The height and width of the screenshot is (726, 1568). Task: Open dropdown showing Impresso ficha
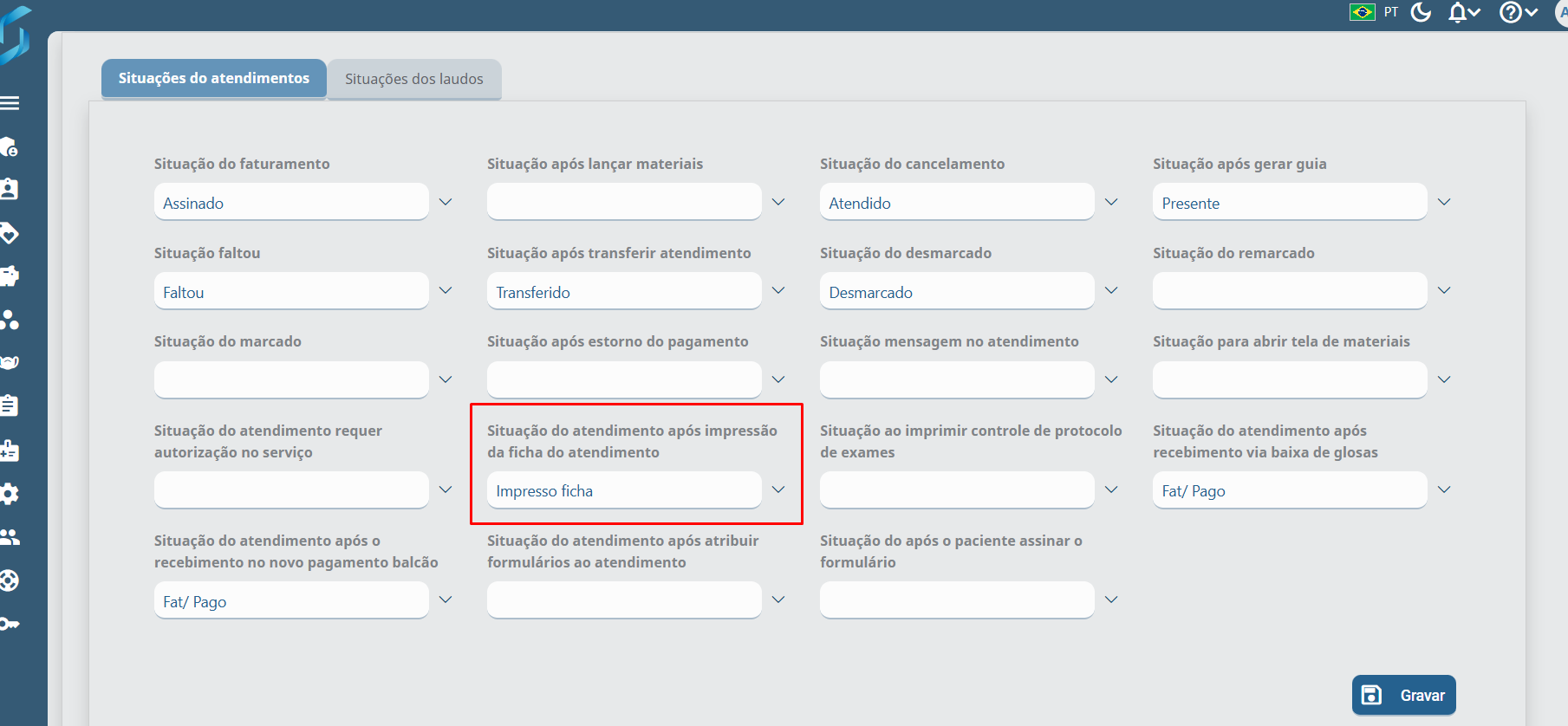pyautogui.click(x=778, y=489)
